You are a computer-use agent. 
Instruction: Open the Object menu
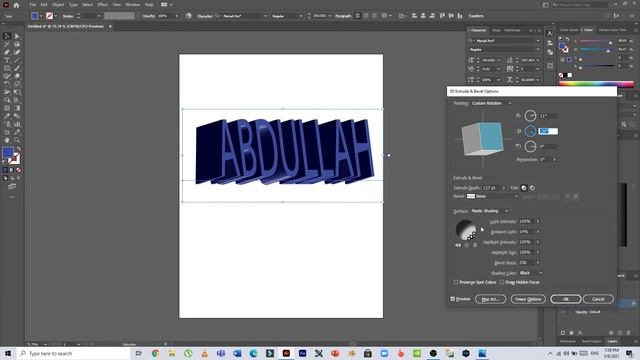click(58, 5)
